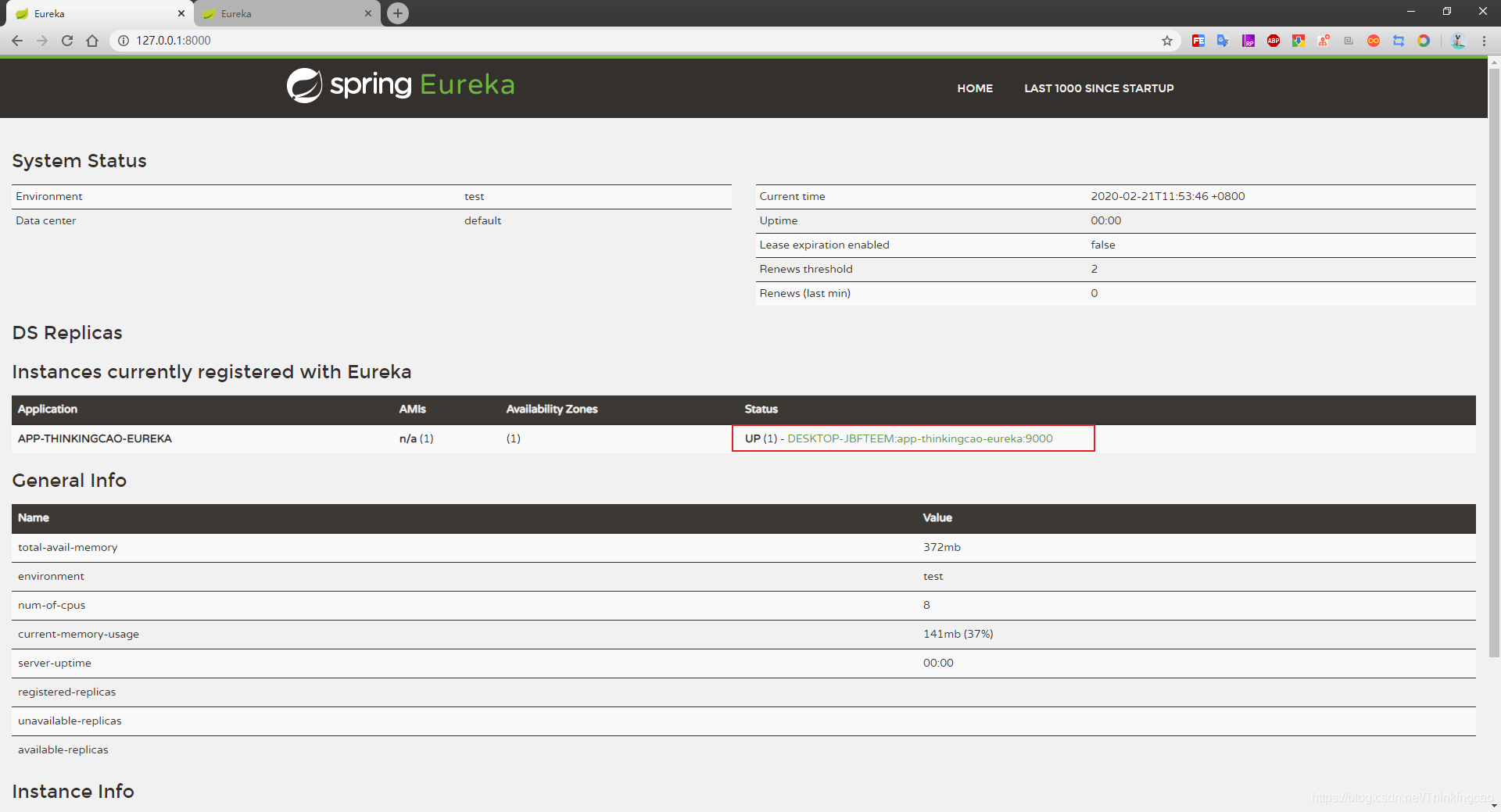Click the scrollbar down arrow

(1494, 805)
